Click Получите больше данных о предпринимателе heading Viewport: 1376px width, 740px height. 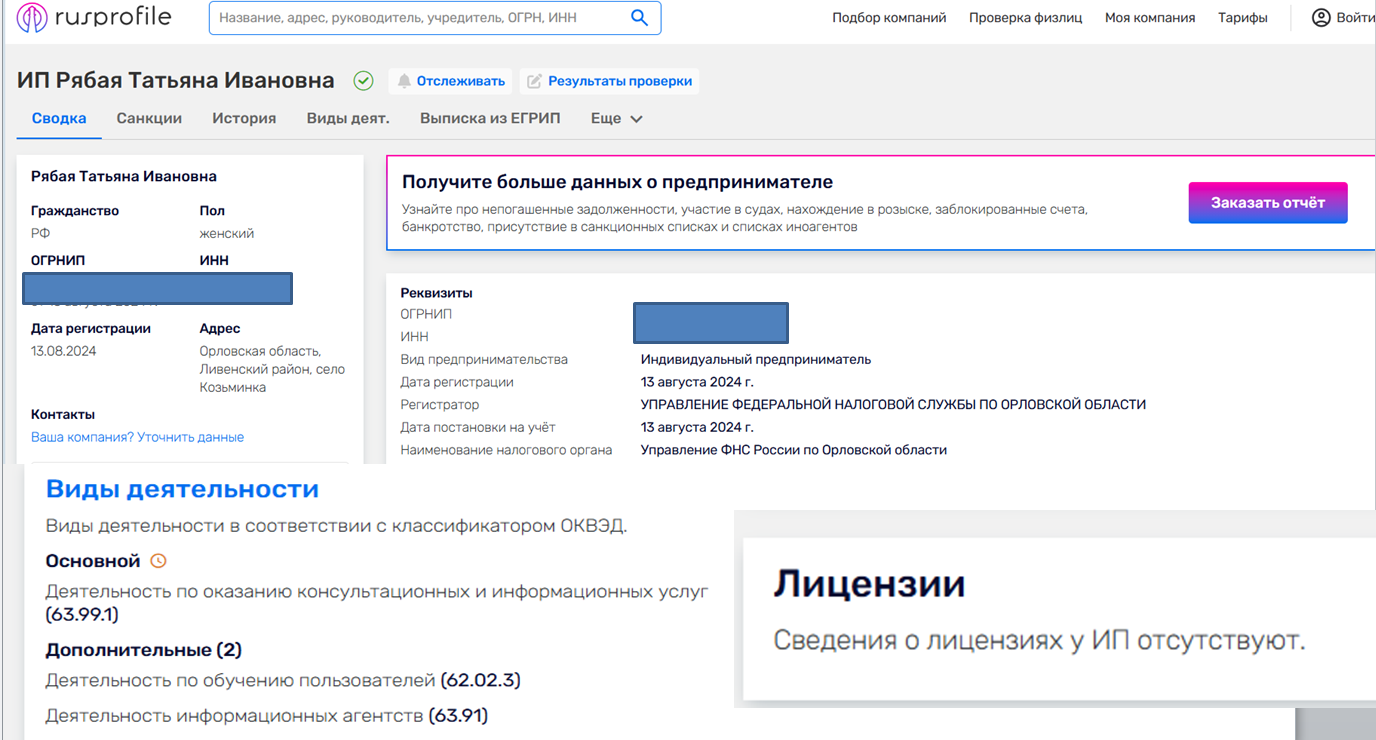pos(617,182)
